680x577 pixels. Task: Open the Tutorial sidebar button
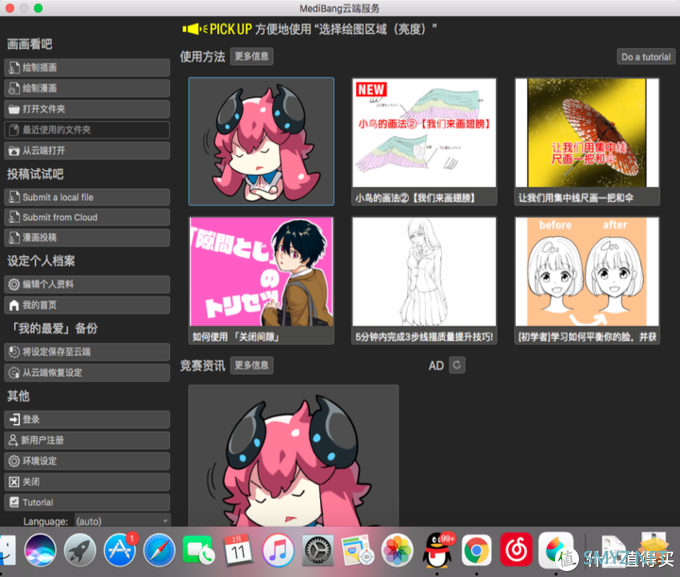(87, 502)
